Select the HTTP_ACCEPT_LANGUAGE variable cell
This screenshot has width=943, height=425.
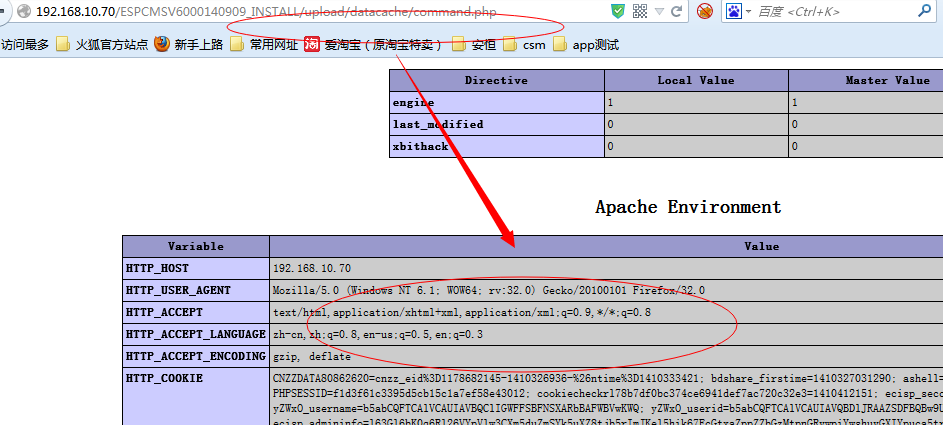[x=196, y=334]
